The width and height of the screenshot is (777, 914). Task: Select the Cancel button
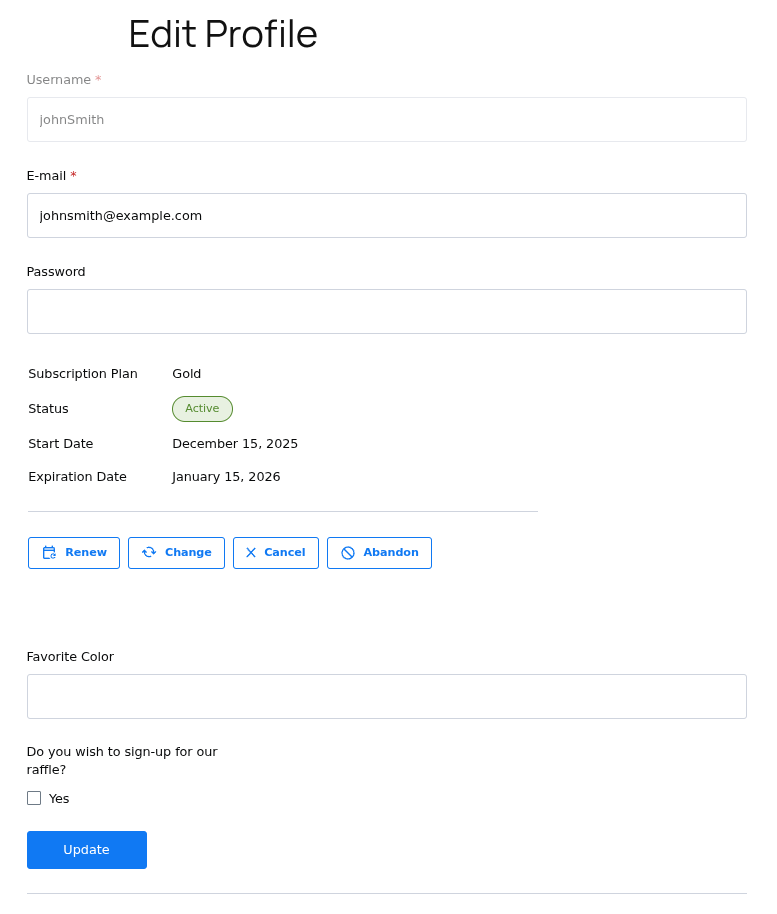[275, 552]
